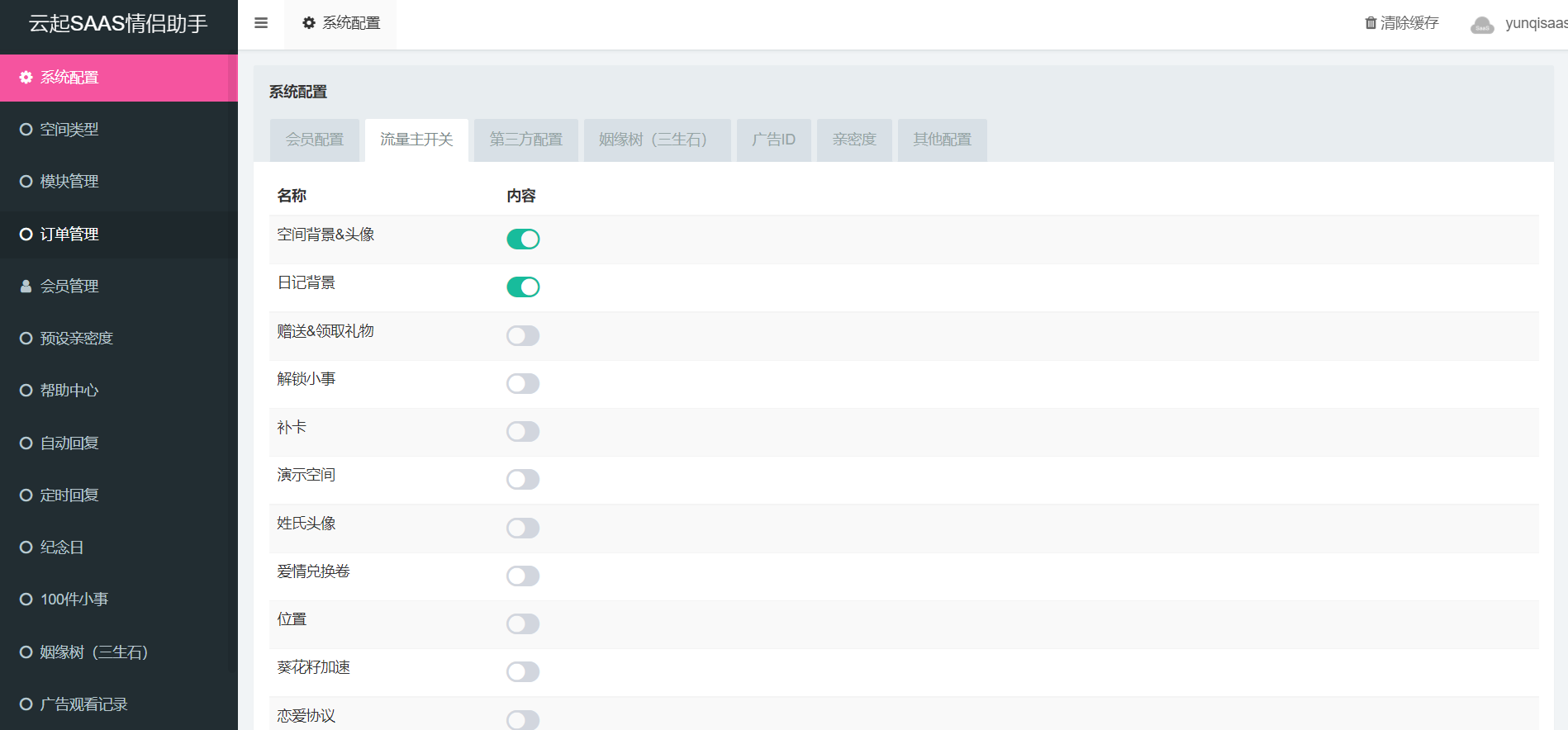The width and height of the screenshot is (1568, 730).
Task: Click the gear icon in sidebar 系统配置
Action: (26, 77)
